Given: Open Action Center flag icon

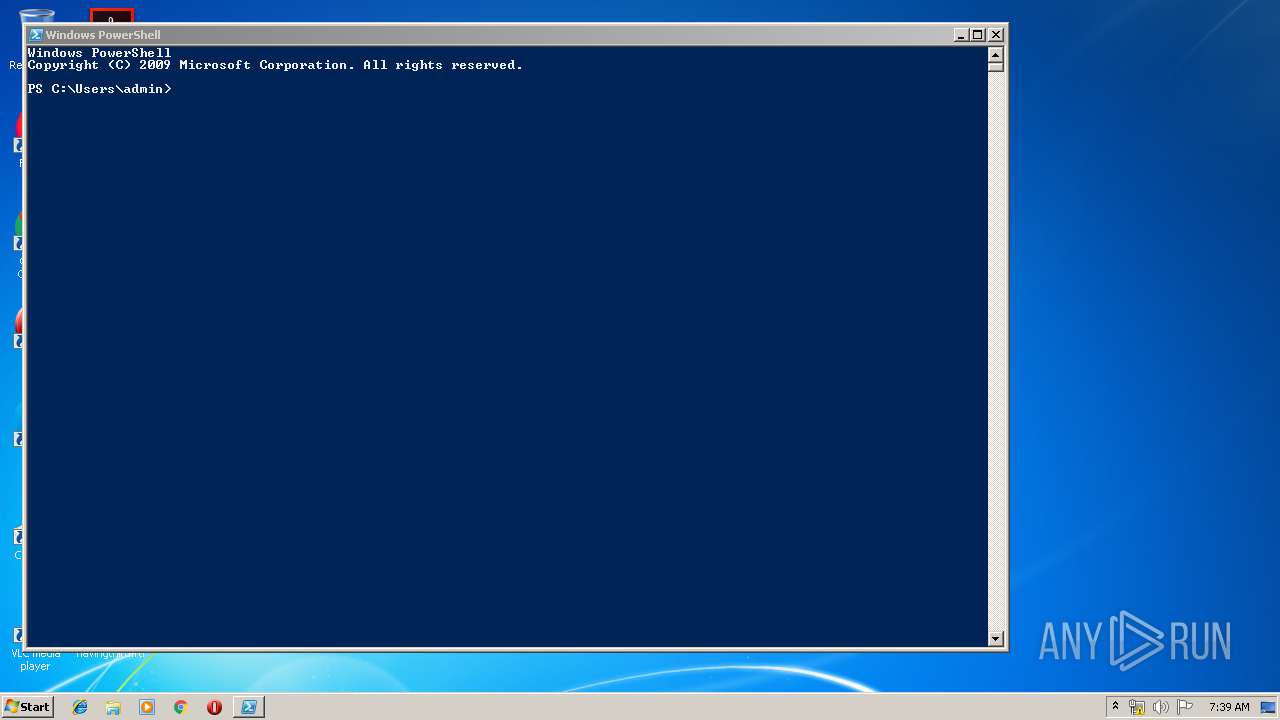Looking at the screenshot, I should pyautogui.click(x=1184, y=707).
